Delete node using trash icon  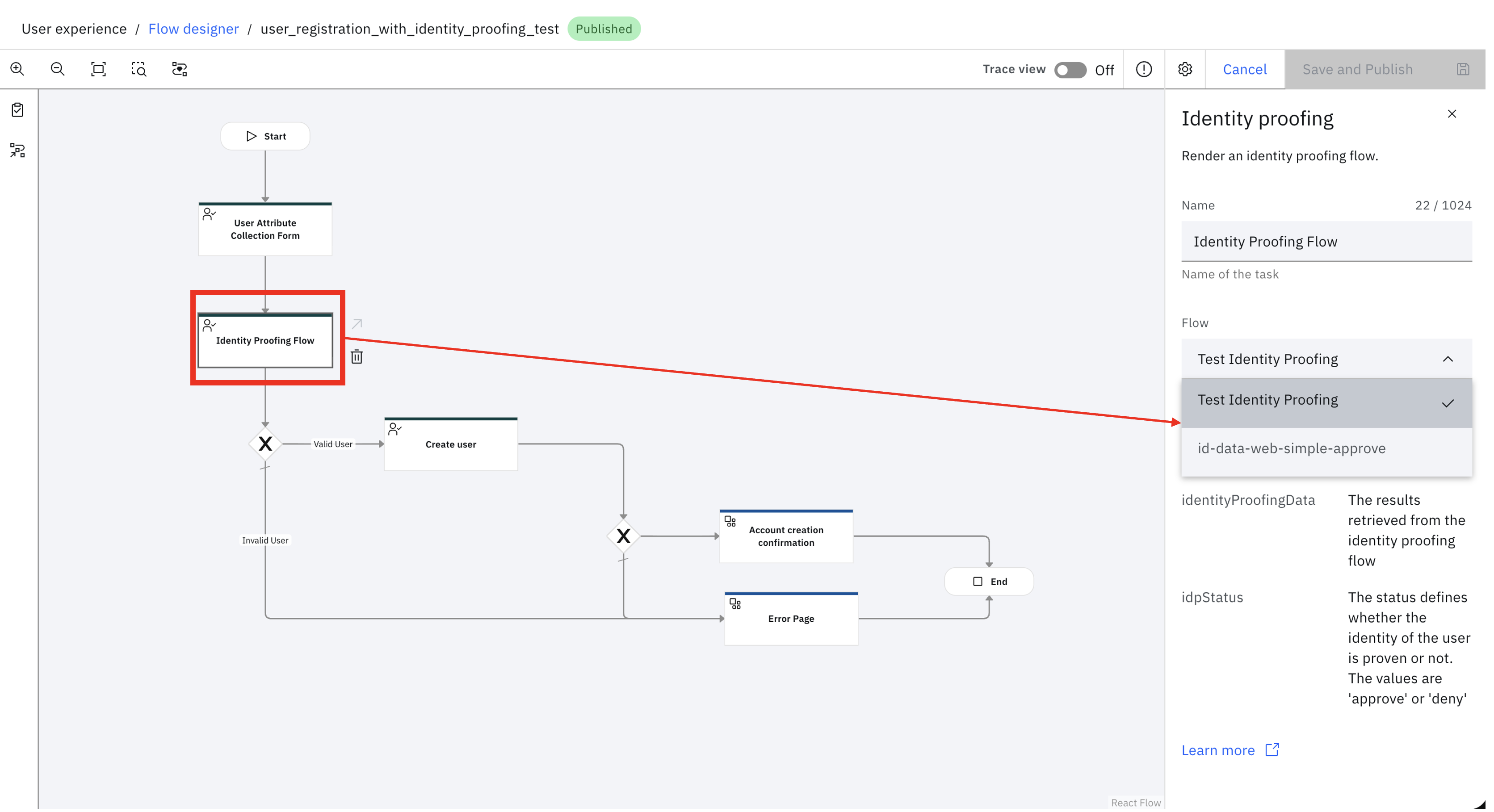(x=357, y=357)
